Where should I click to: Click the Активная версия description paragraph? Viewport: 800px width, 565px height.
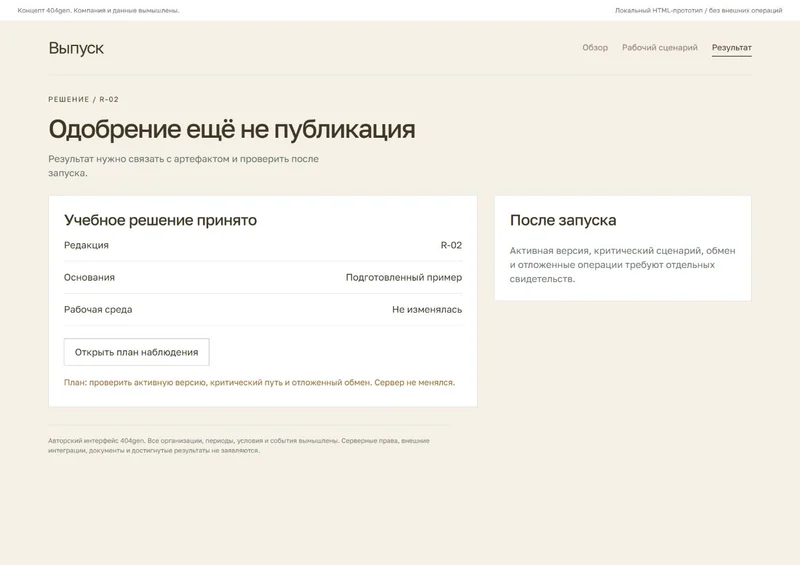(622, 264)
